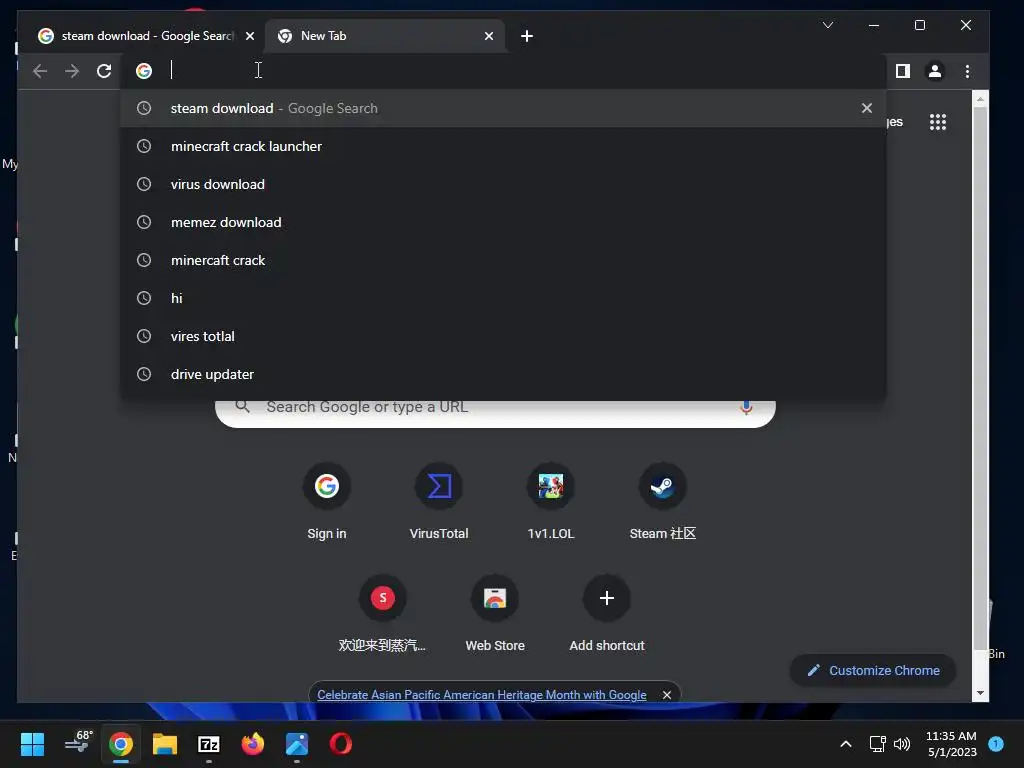The image size is (1024, 768).
Task: Click the Customize Chrome button
Action: [x=873, y=671]
